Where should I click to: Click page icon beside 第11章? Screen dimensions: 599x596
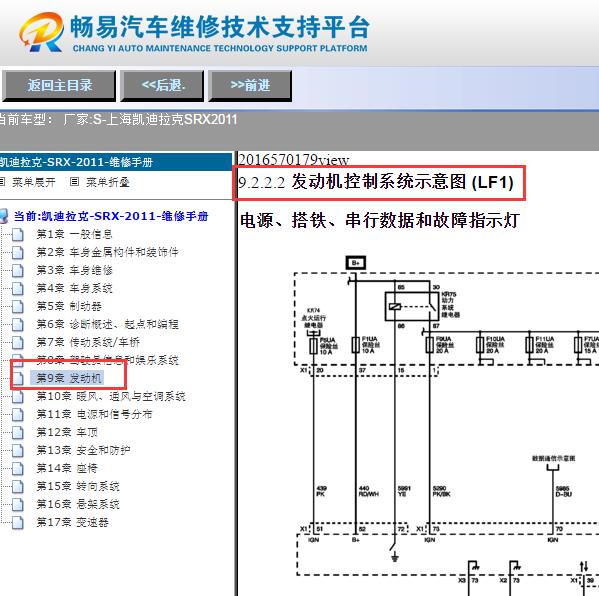click(x=18, y=415)
